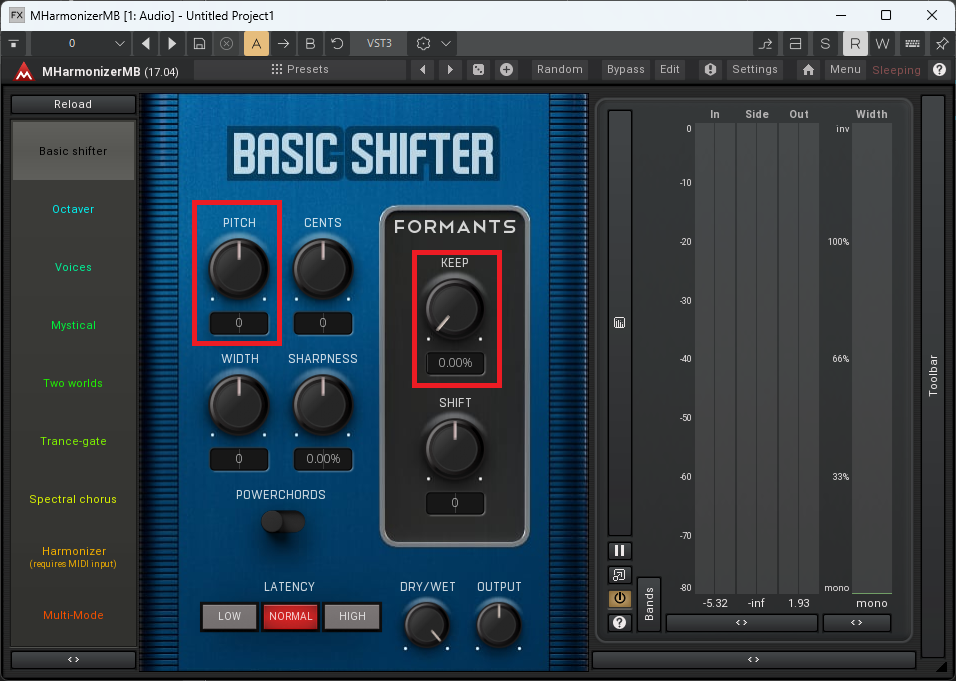Choose the Two worlds device
The height and width of the screenshot is (681, 956).
point(73,383)
